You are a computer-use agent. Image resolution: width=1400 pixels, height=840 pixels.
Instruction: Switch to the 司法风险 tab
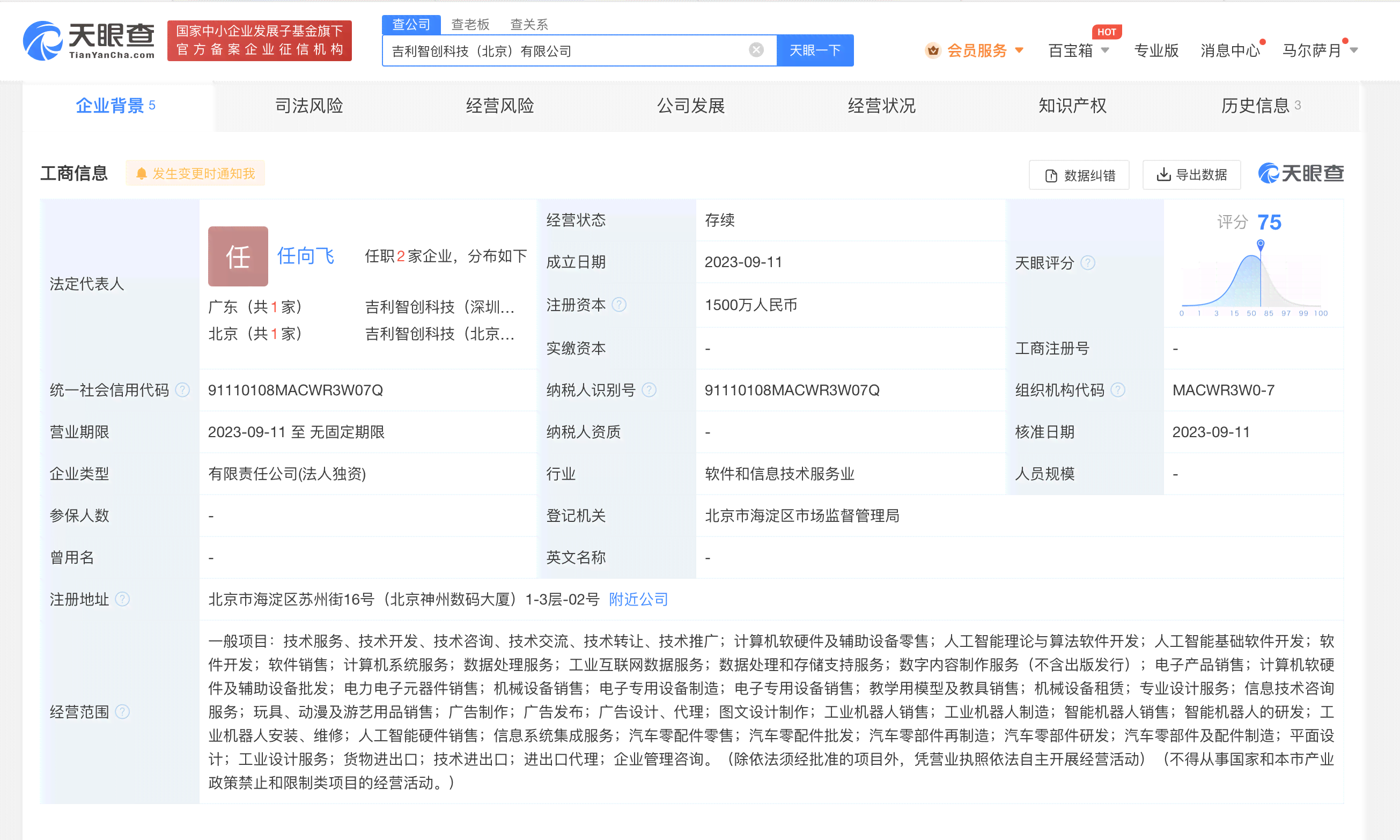click(309, 106)
